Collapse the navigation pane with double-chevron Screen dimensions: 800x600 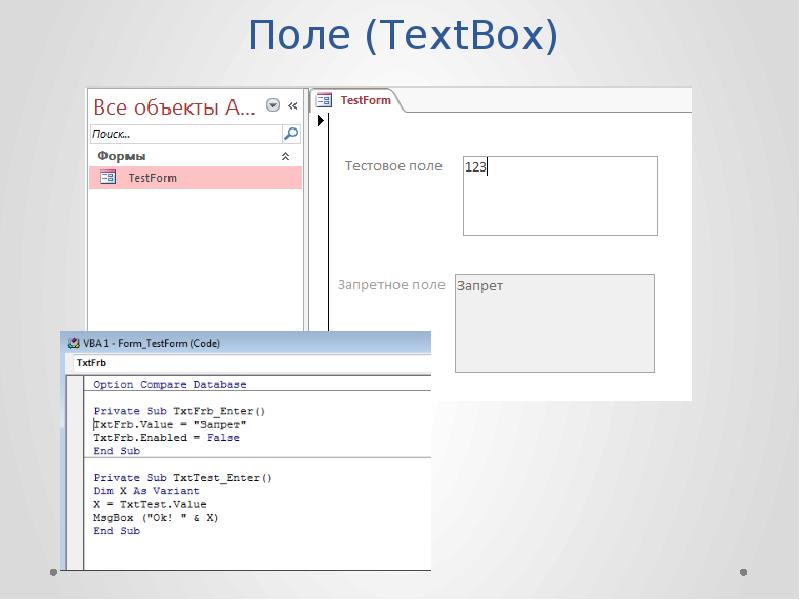pyautogui.click(x=293, y=106)
